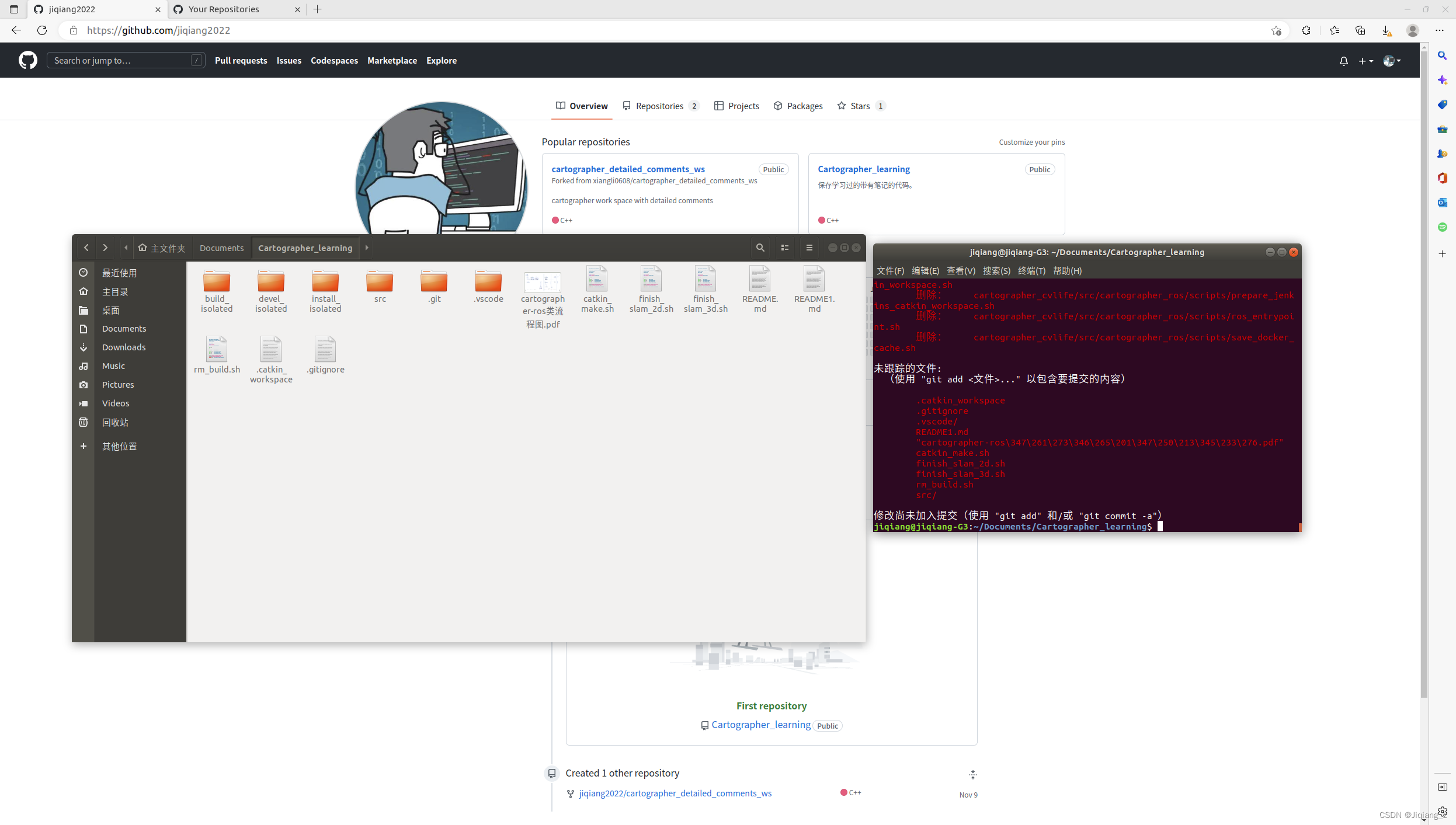
Task: Open 编辑(E) menu in terminal
Action: [925, 270]
